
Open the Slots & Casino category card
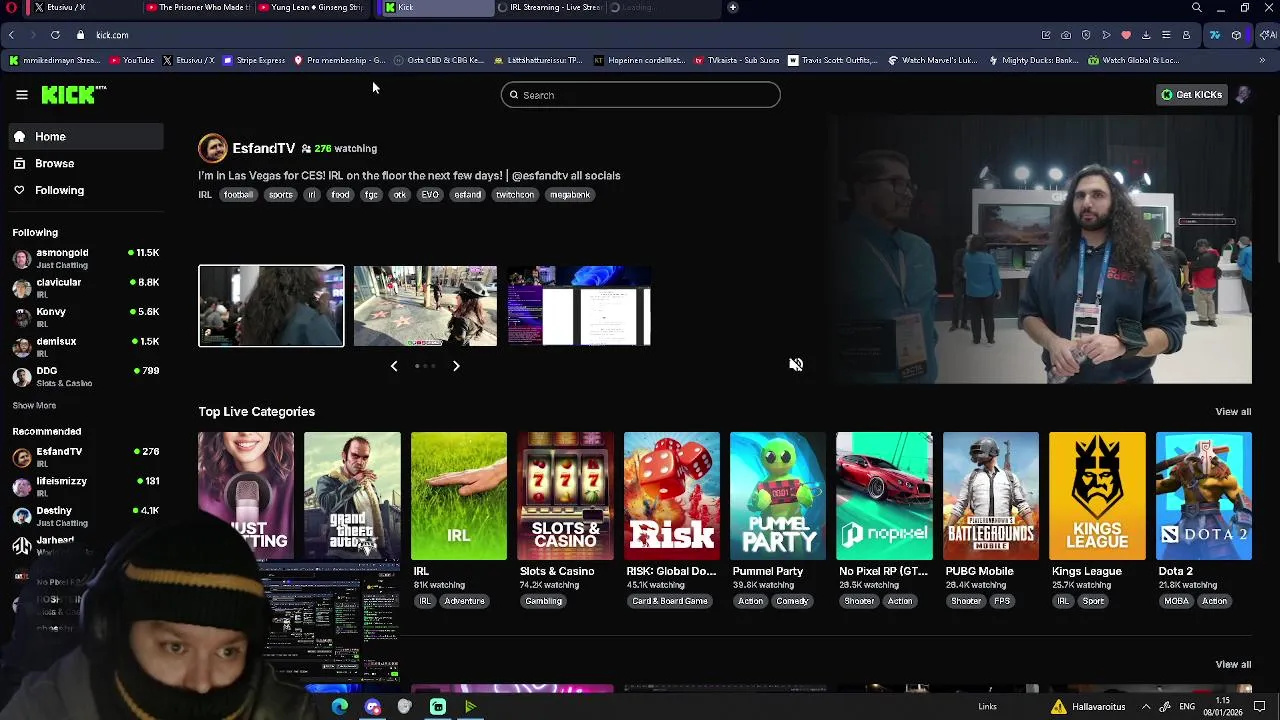point(565,496)
